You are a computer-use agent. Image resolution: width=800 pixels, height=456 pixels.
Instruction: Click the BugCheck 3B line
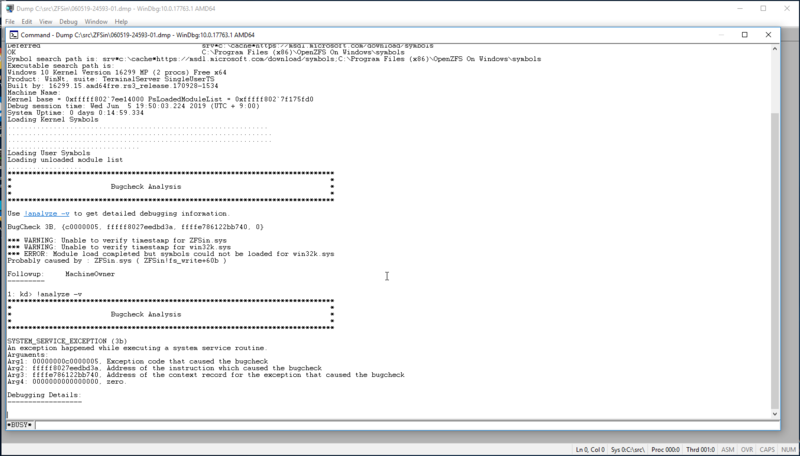[x=135, y=227]
